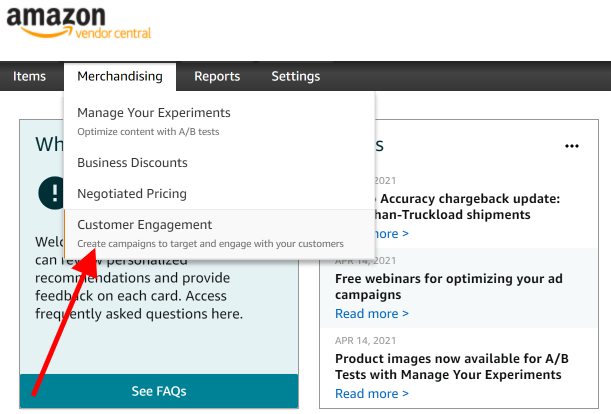This screenshot has height=414, width=611.
Task: Open Customer Engagement from the Merchandising menu
Action: coord(145,225)
